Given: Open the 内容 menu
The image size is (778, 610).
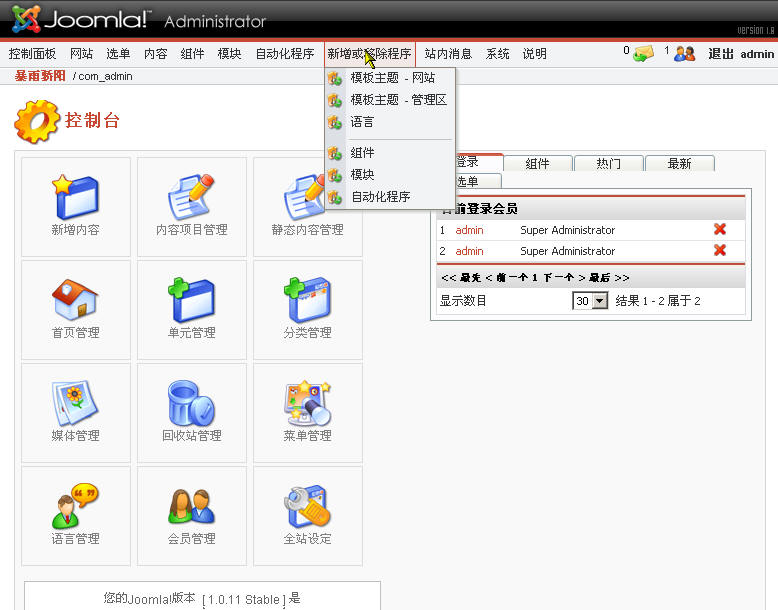Looking at the screenshot, I should point(155,54).
